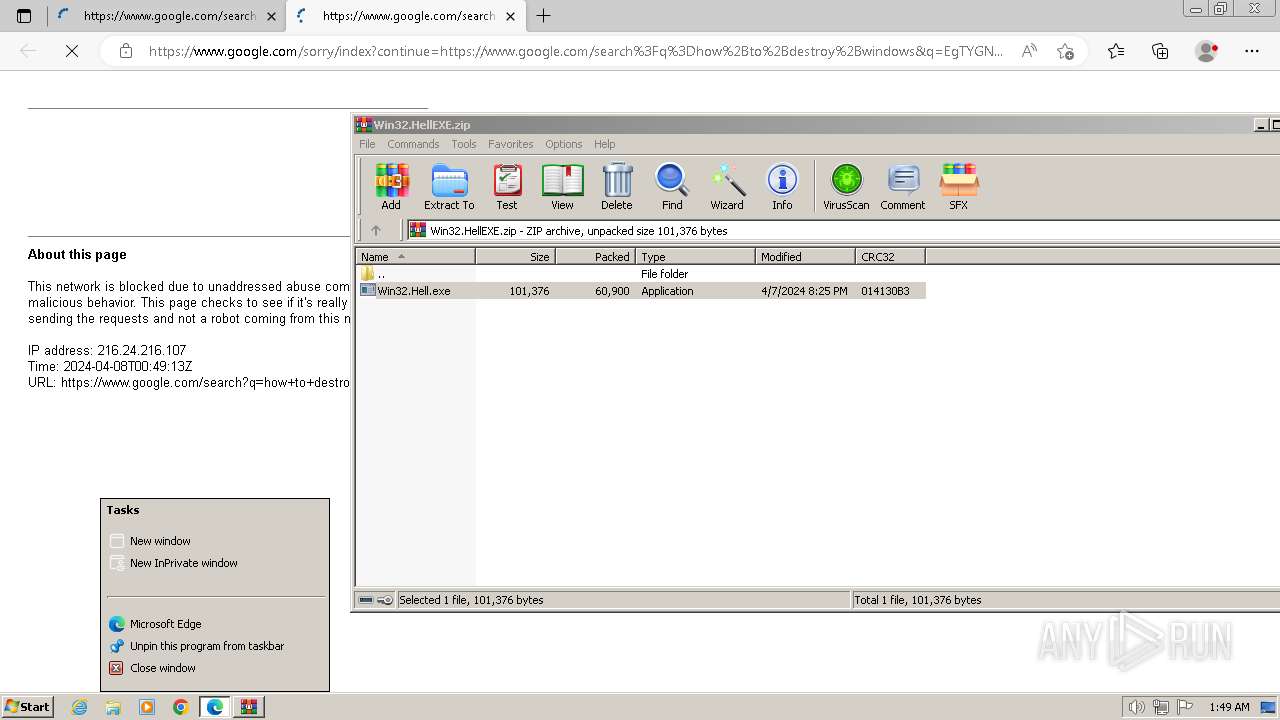Click the system clock 1:49 AM
The height and width of the screenshot is (720, 1280).
point(1229,707)
